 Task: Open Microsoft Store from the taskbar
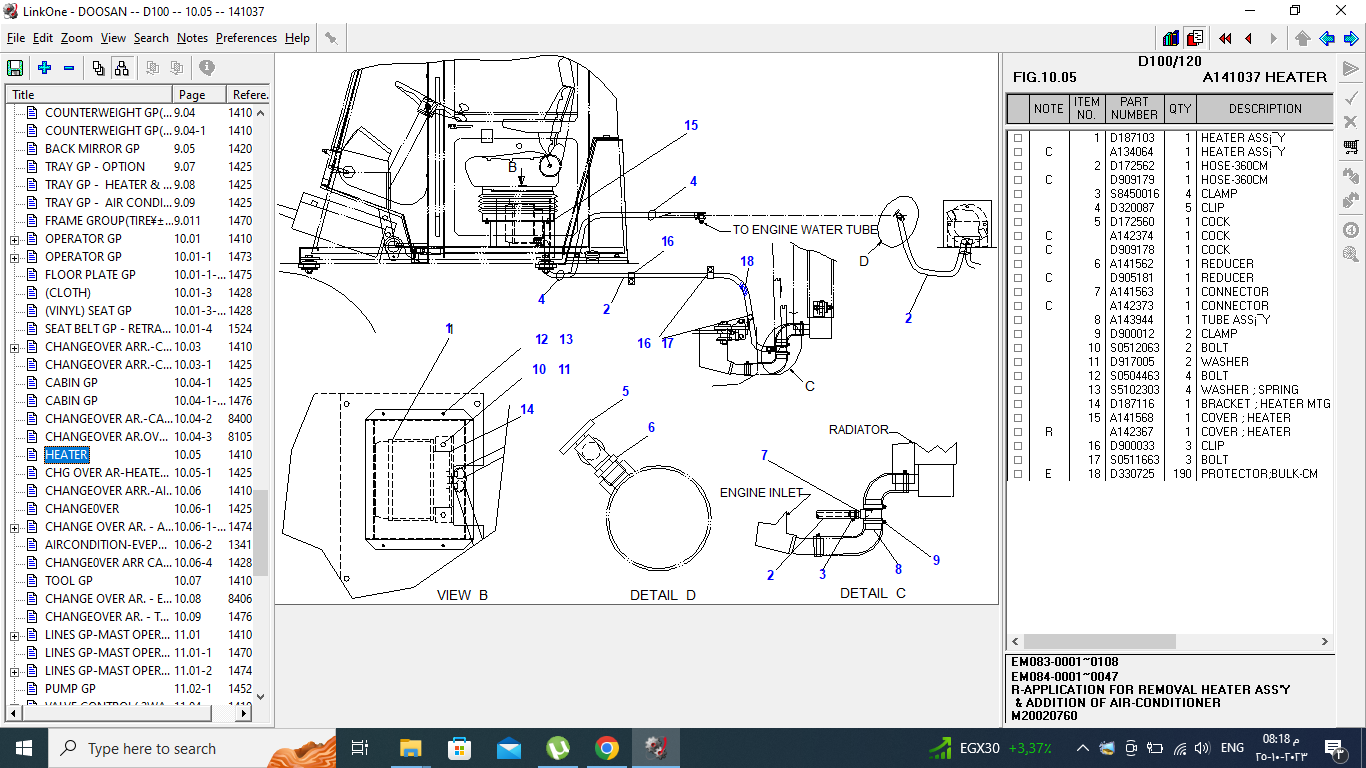tap(459, 748)
